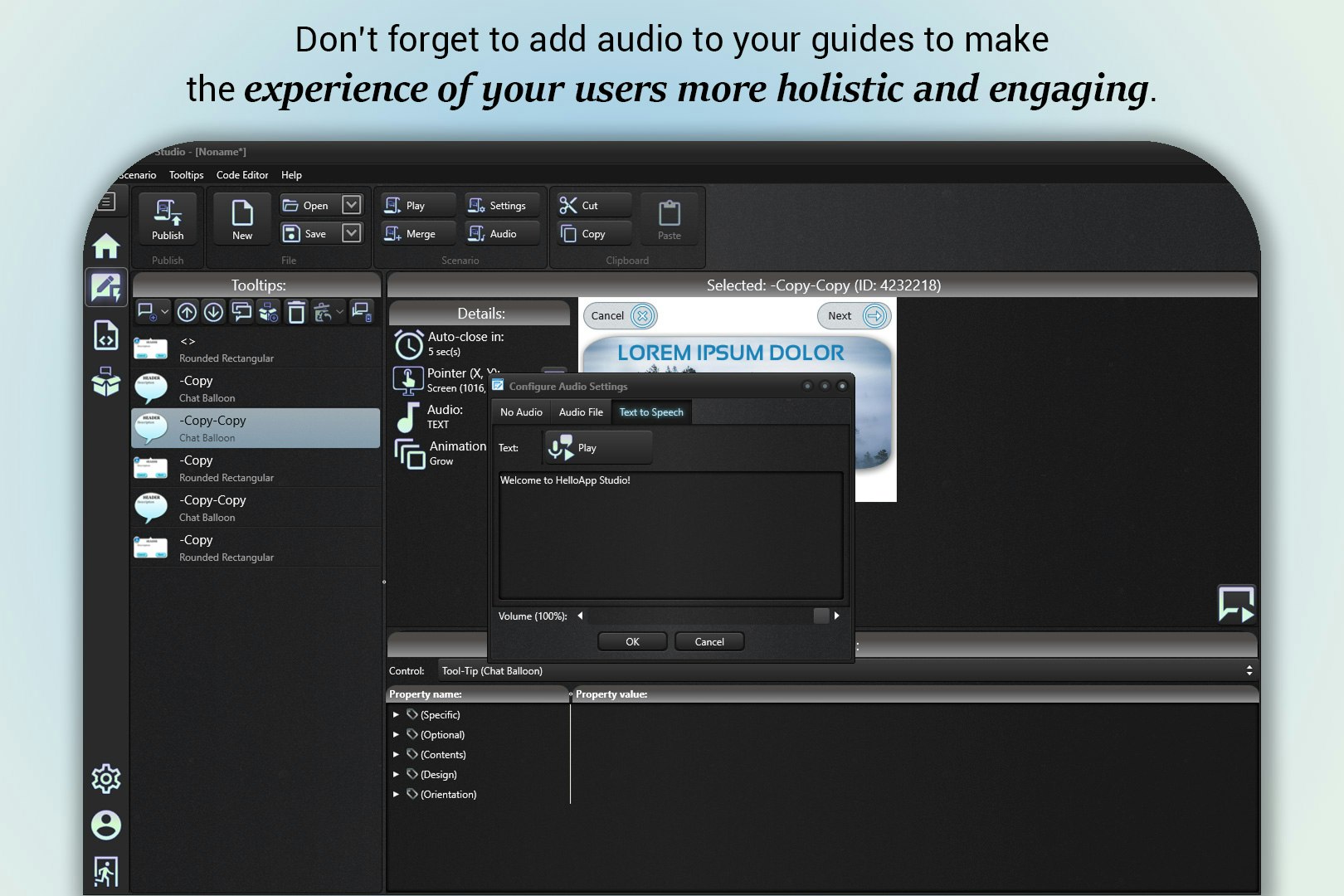The image size is (1344, 896).
Task: Play the text-to-speech preview
Action: click(x=597, y=448)
